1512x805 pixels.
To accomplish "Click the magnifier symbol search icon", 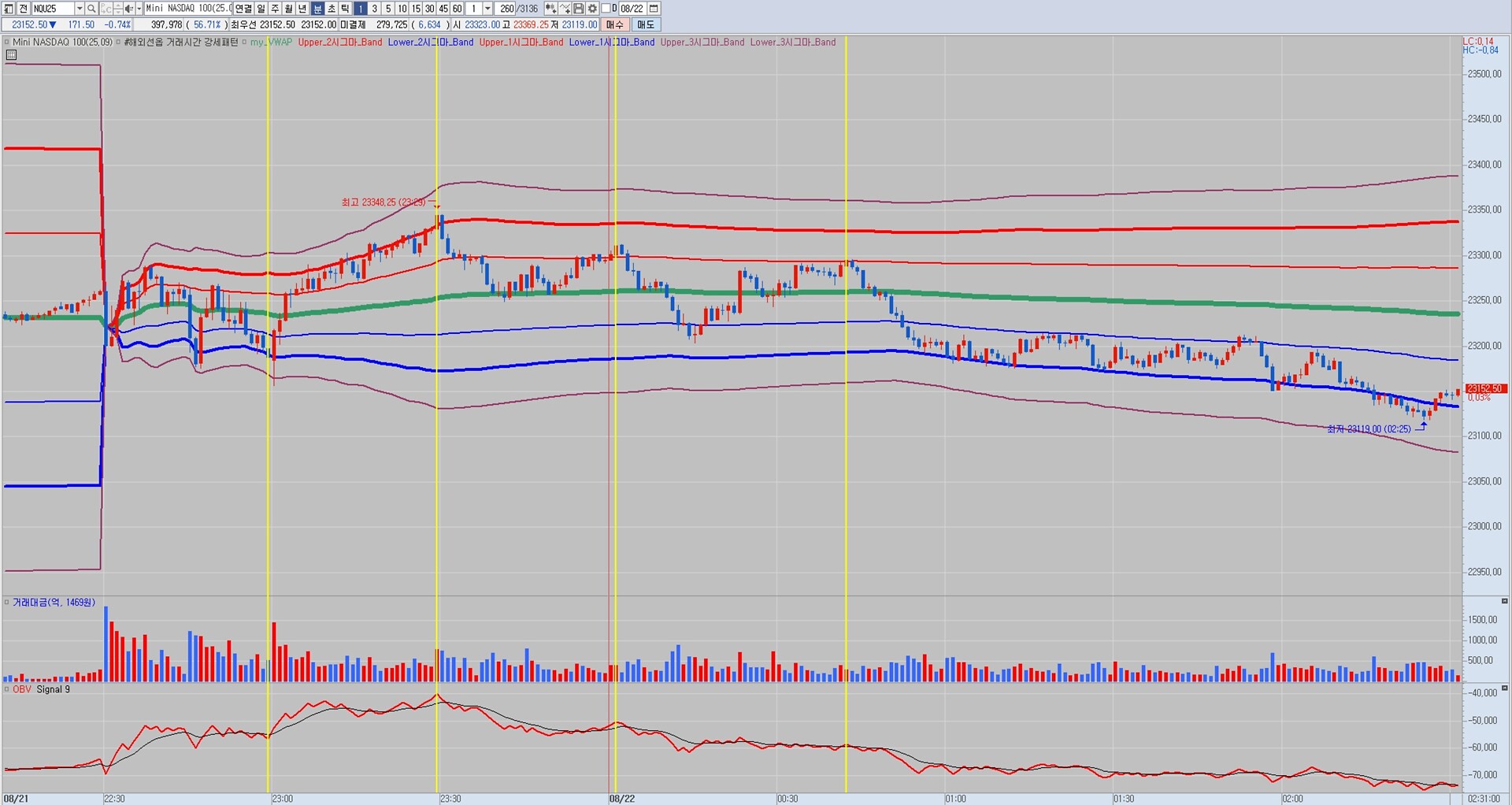I will (91, 9).
